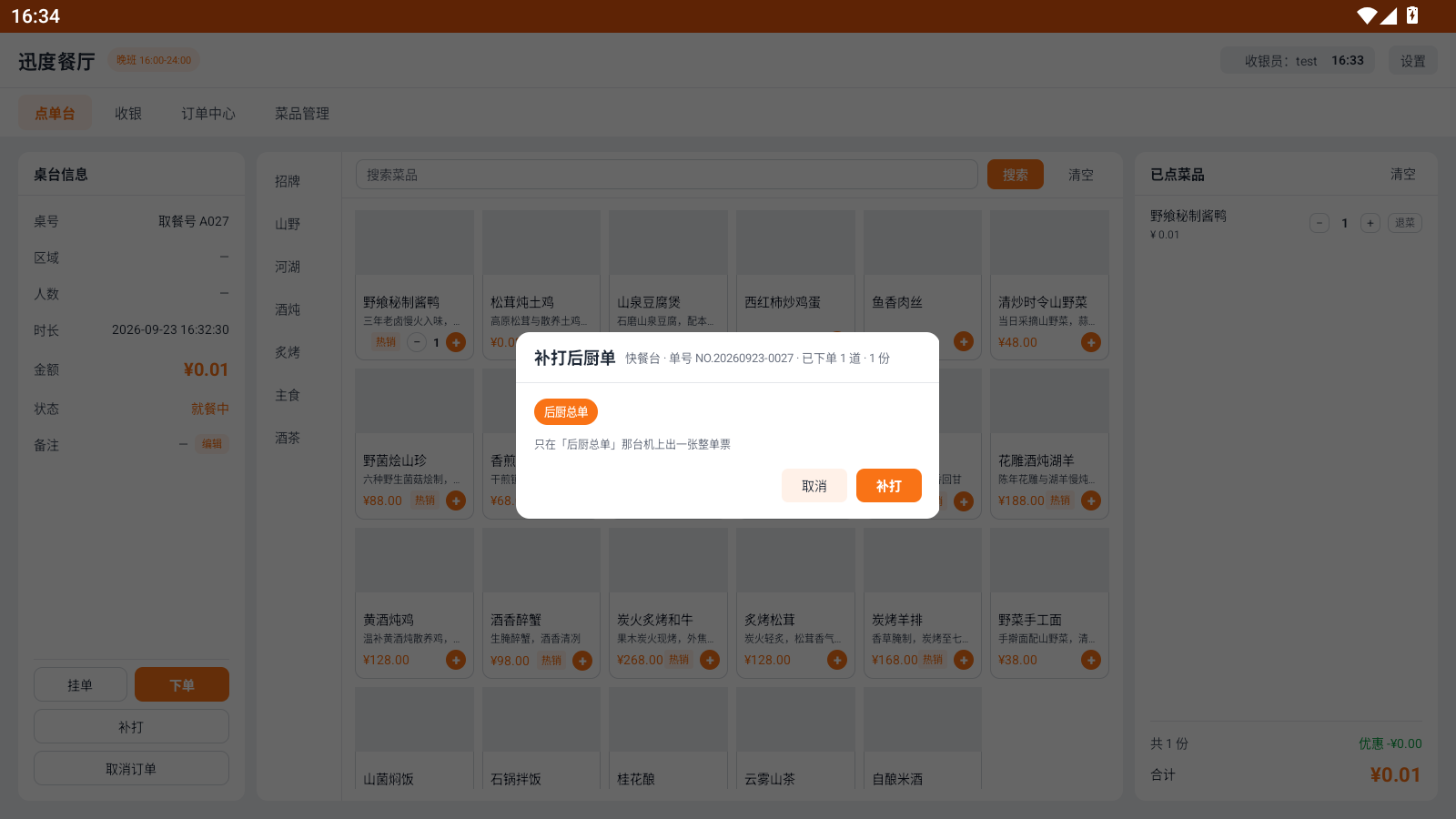
Task: Select the 酒炖 category
Action: 288,309
